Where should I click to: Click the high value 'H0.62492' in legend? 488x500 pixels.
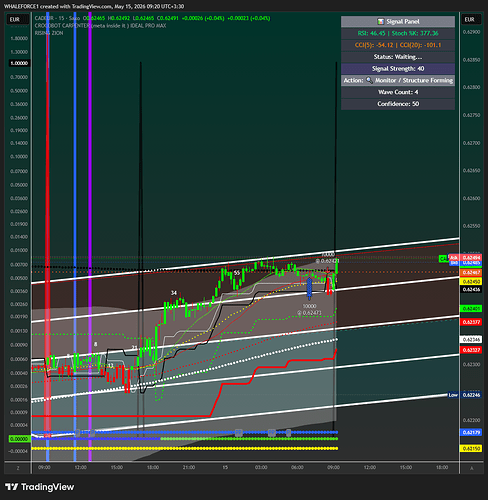pos(118,18)
